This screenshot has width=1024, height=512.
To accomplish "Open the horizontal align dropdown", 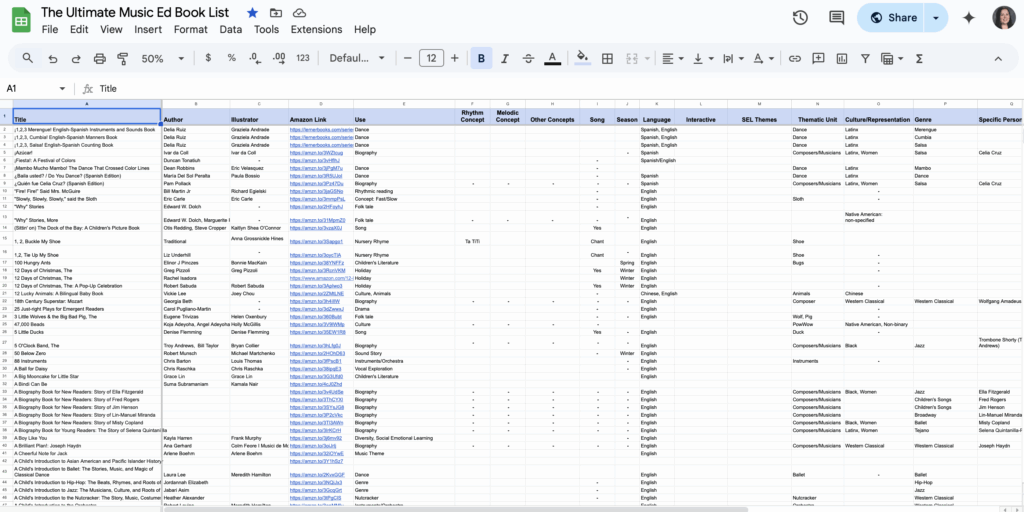I will pos(673,58).
